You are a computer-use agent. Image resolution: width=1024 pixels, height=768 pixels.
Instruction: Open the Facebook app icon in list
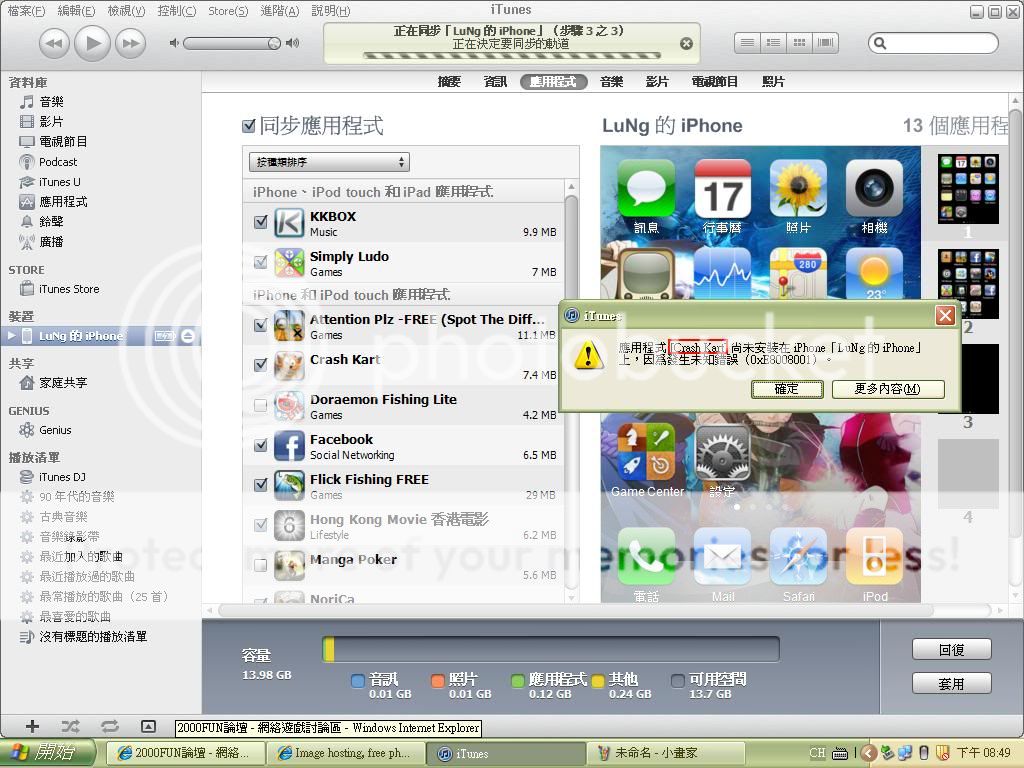289,445
